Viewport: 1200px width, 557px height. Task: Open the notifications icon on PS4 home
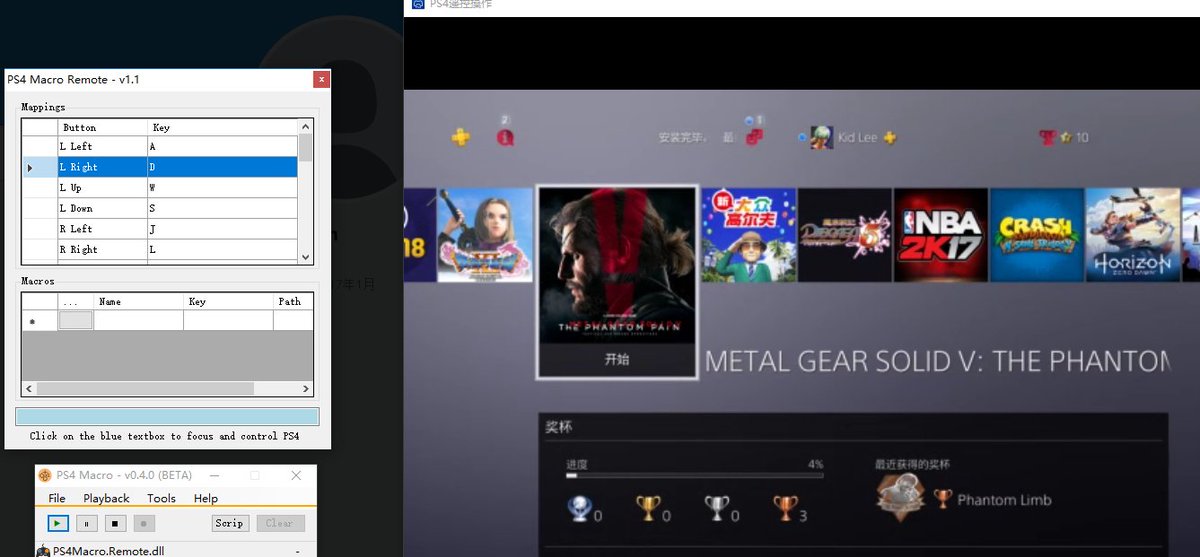click(505, 137)
